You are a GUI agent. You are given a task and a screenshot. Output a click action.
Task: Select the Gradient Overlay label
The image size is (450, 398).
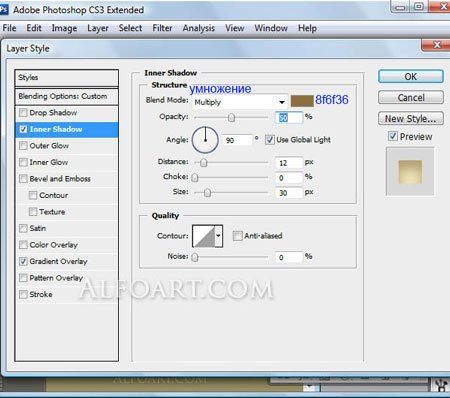coord(58,261)
